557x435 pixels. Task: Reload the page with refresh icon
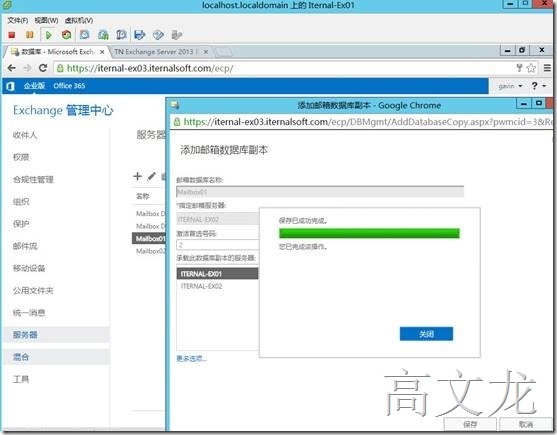coord(43,68)
